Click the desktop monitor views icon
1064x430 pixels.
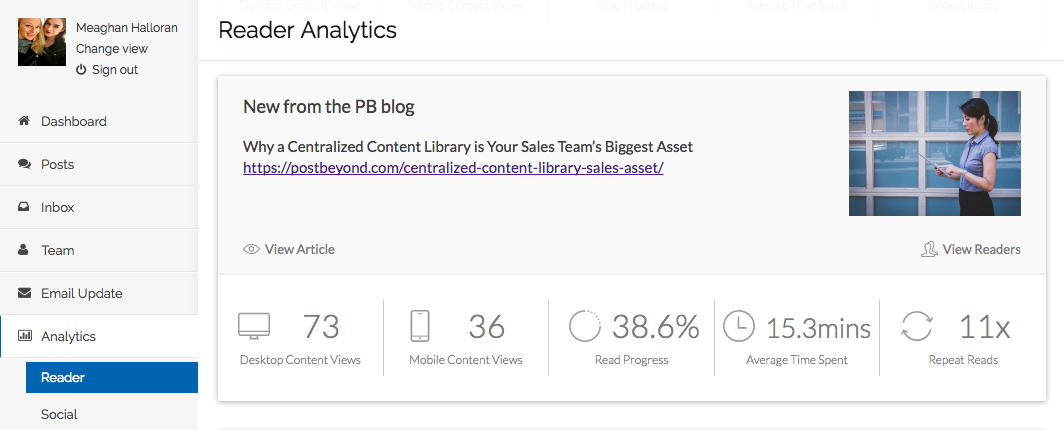pos(254,327)
